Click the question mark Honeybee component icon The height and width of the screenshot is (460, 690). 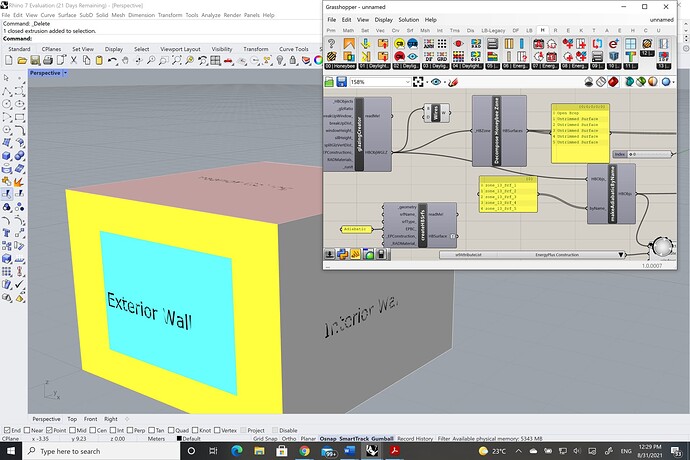click(x=332, y=44)
